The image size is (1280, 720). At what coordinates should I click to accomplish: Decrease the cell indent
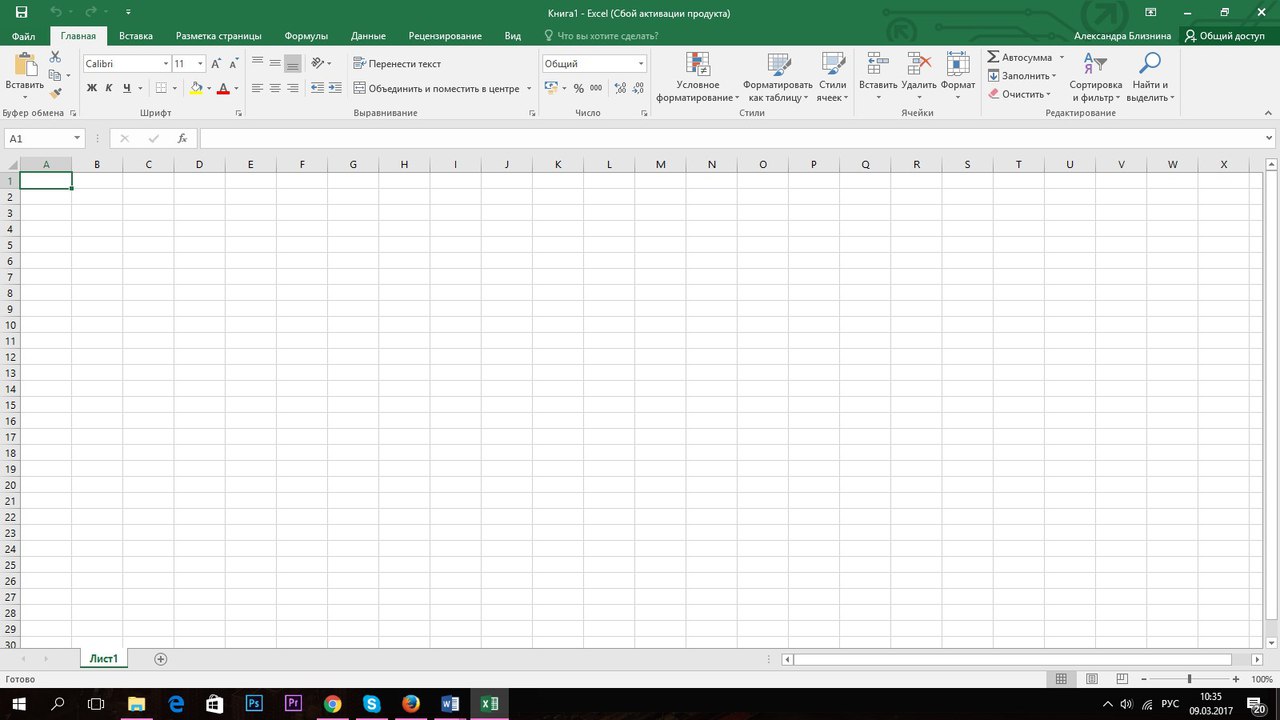pyautogui.click(x=318, y=88)
